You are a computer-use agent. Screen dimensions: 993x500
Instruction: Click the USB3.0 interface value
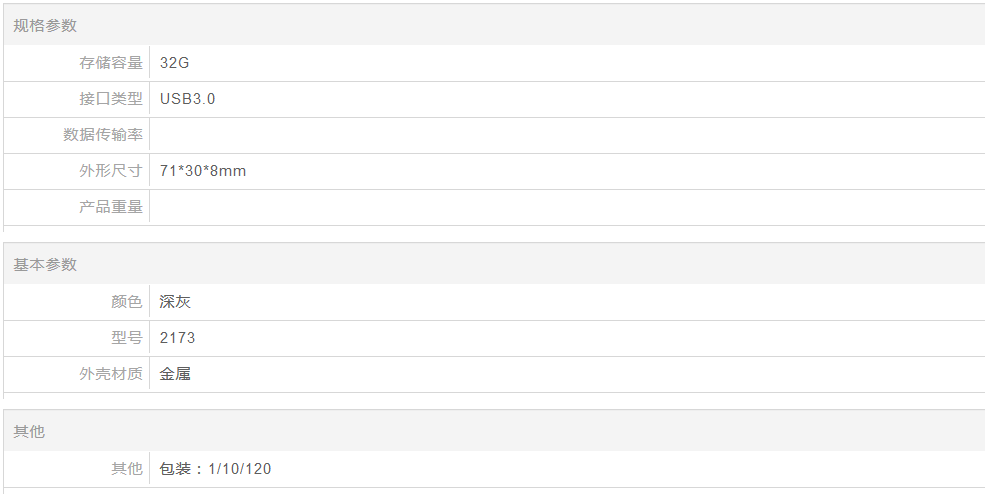[x=188, y=99]
